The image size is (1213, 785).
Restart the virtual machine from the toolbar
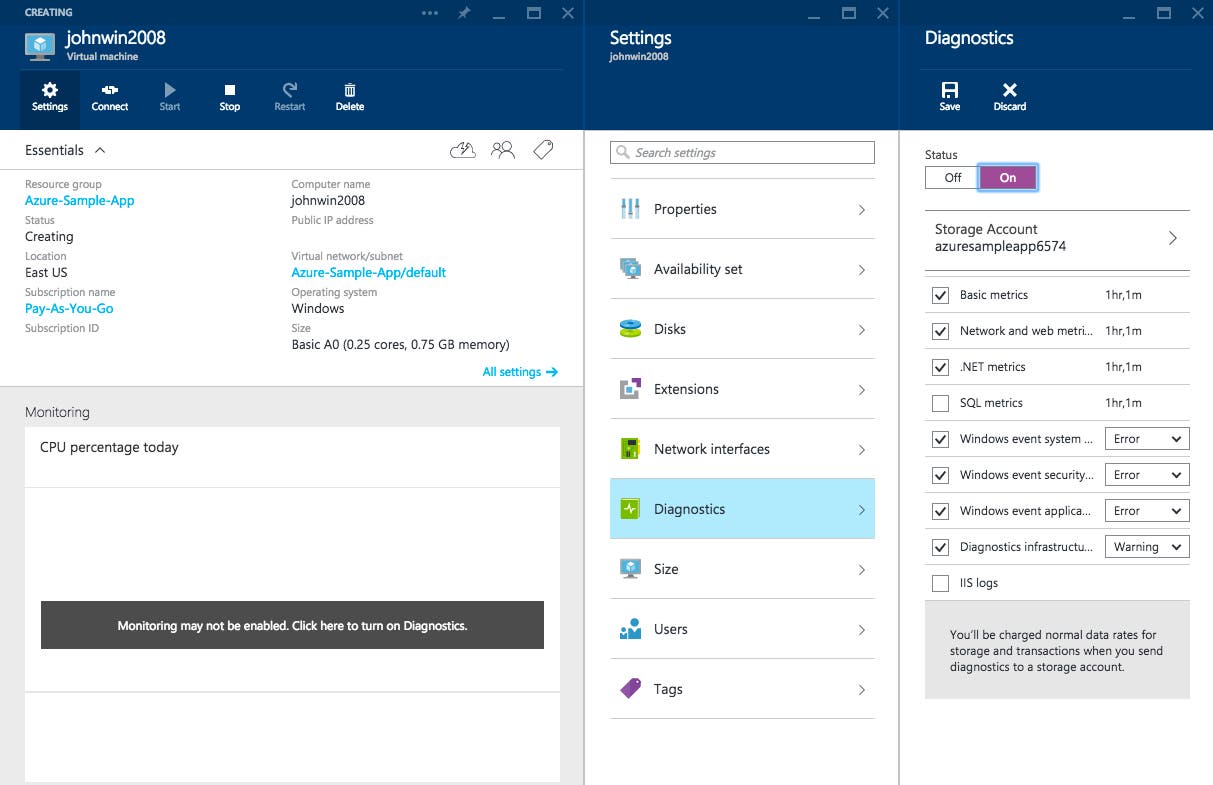click(x=289, y=96)
